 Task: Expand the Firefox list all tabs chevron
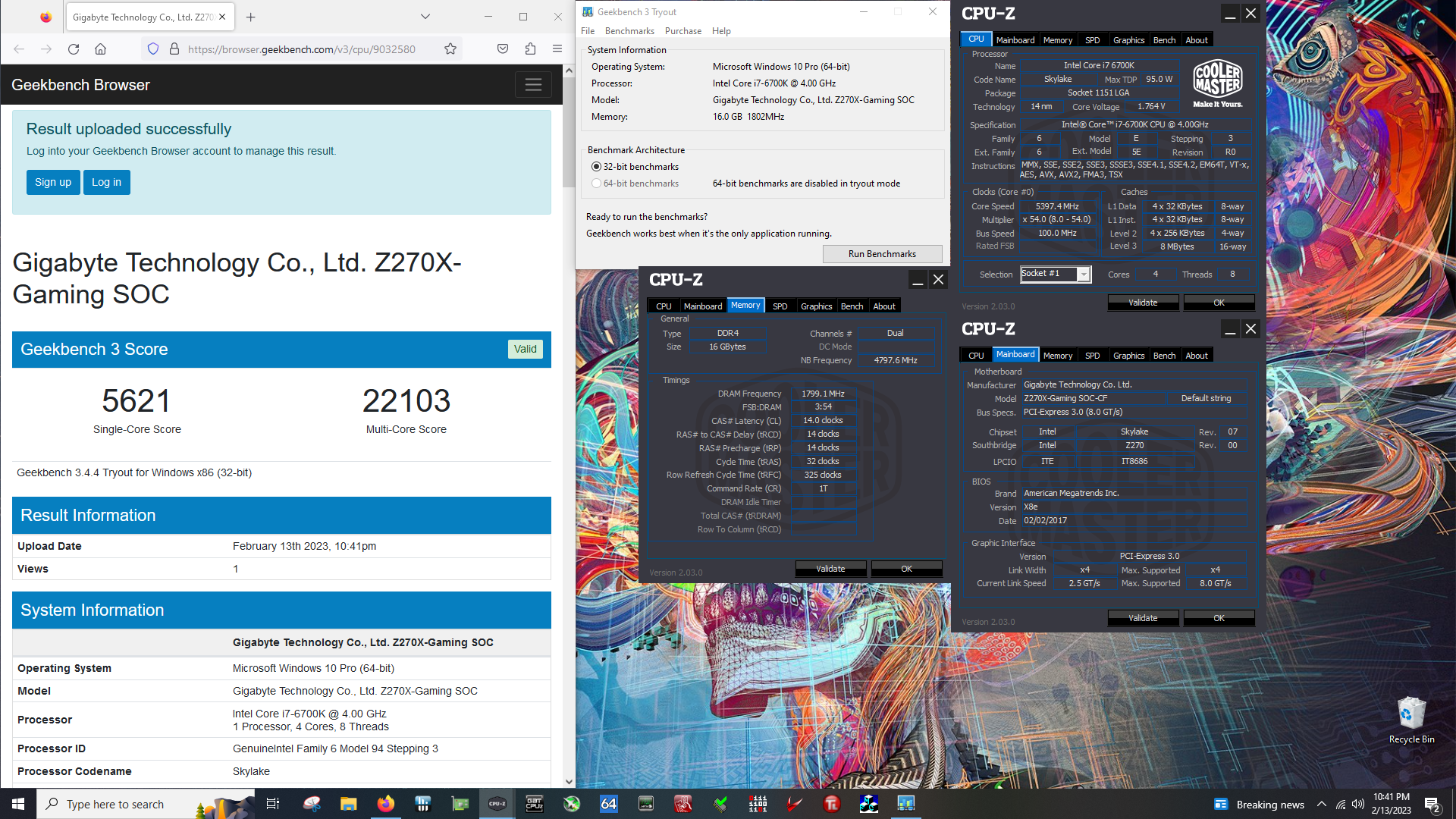pos(425,17)
